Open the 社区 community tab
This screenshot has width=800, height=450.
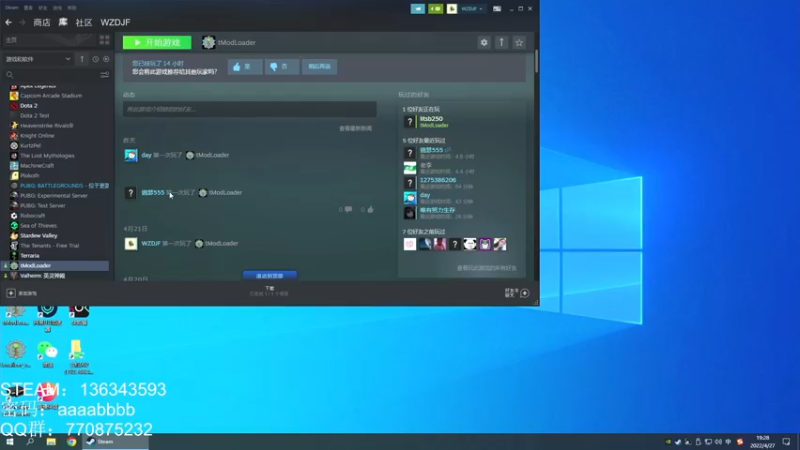[84, 22]
